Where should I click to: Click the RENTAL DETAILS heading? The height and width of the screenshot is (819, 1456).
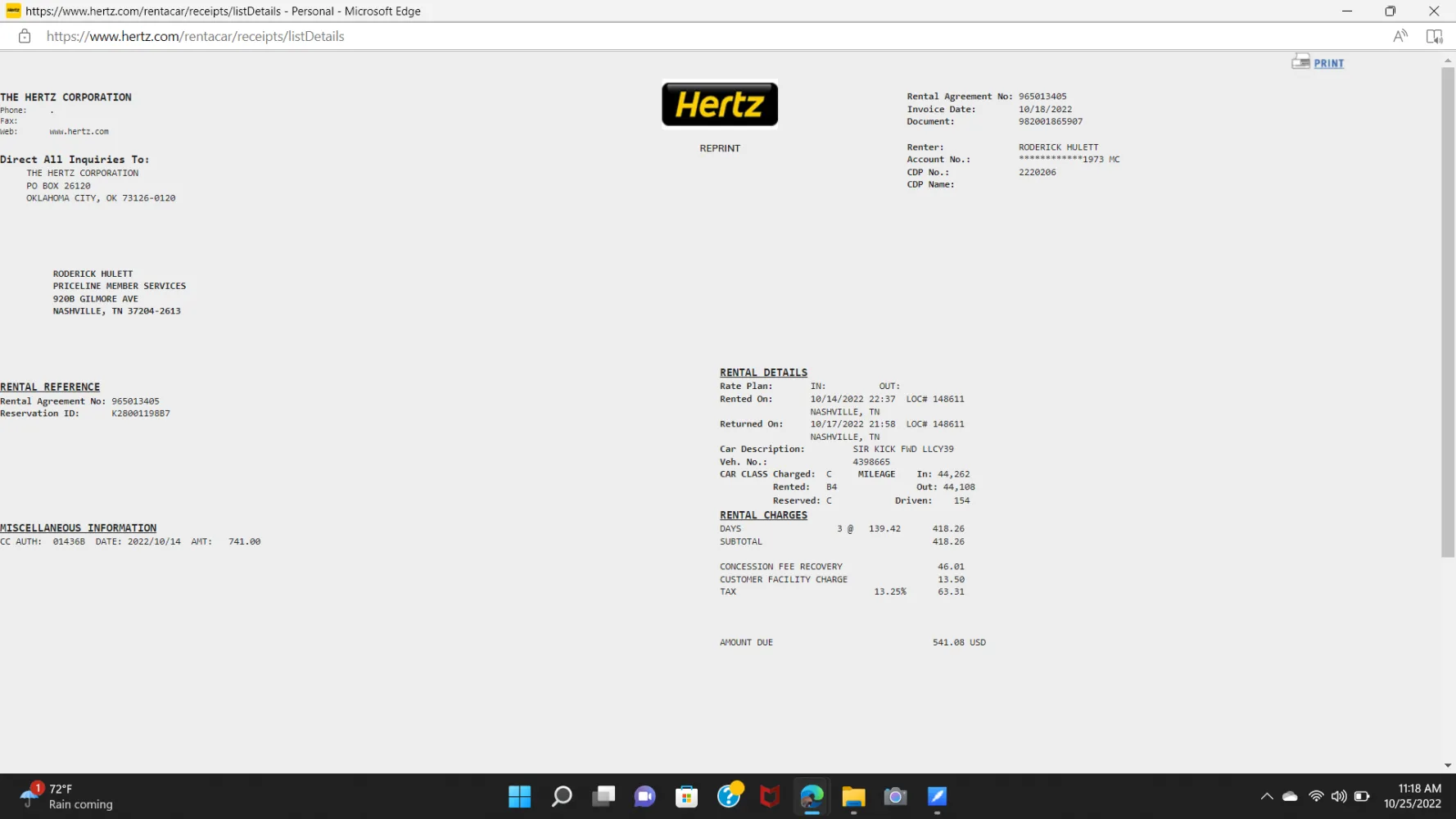click(763, 373)
